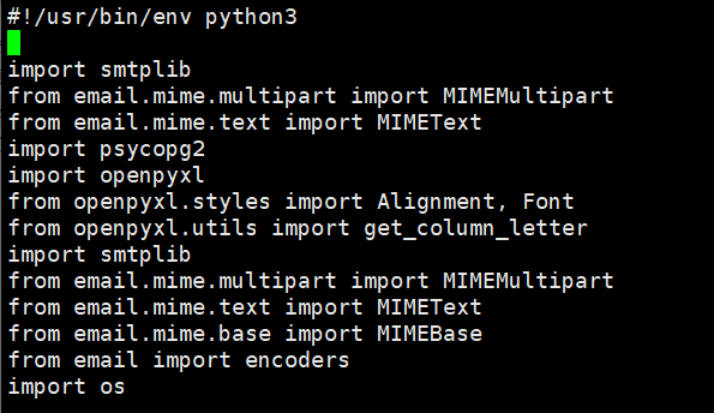This screenshot has width=714, height=413.
Task: Click 'email.mime.base' module name
Action: (x=172, y=334)
